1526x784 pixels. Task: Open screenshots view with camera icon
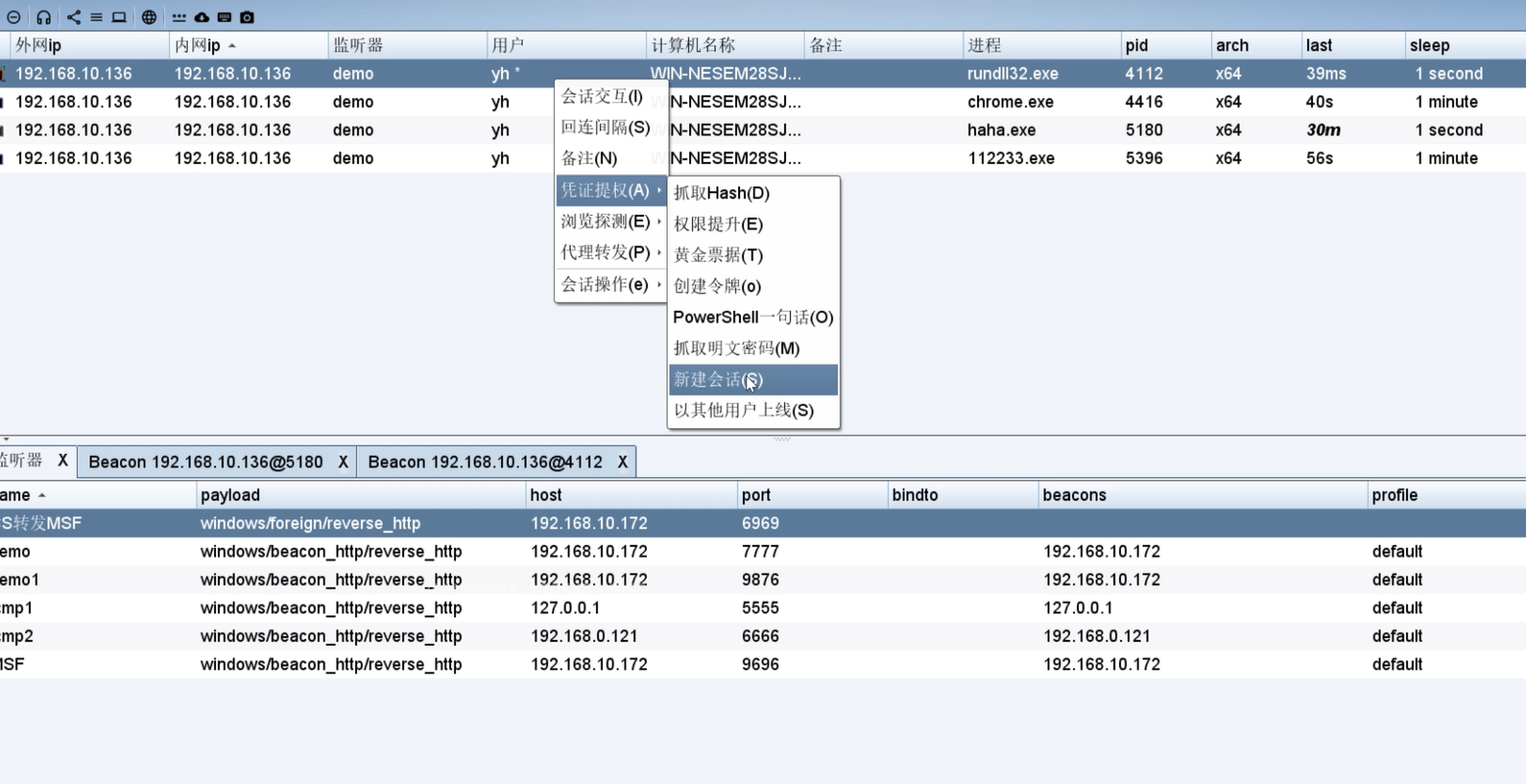click(x=247, y=17)
